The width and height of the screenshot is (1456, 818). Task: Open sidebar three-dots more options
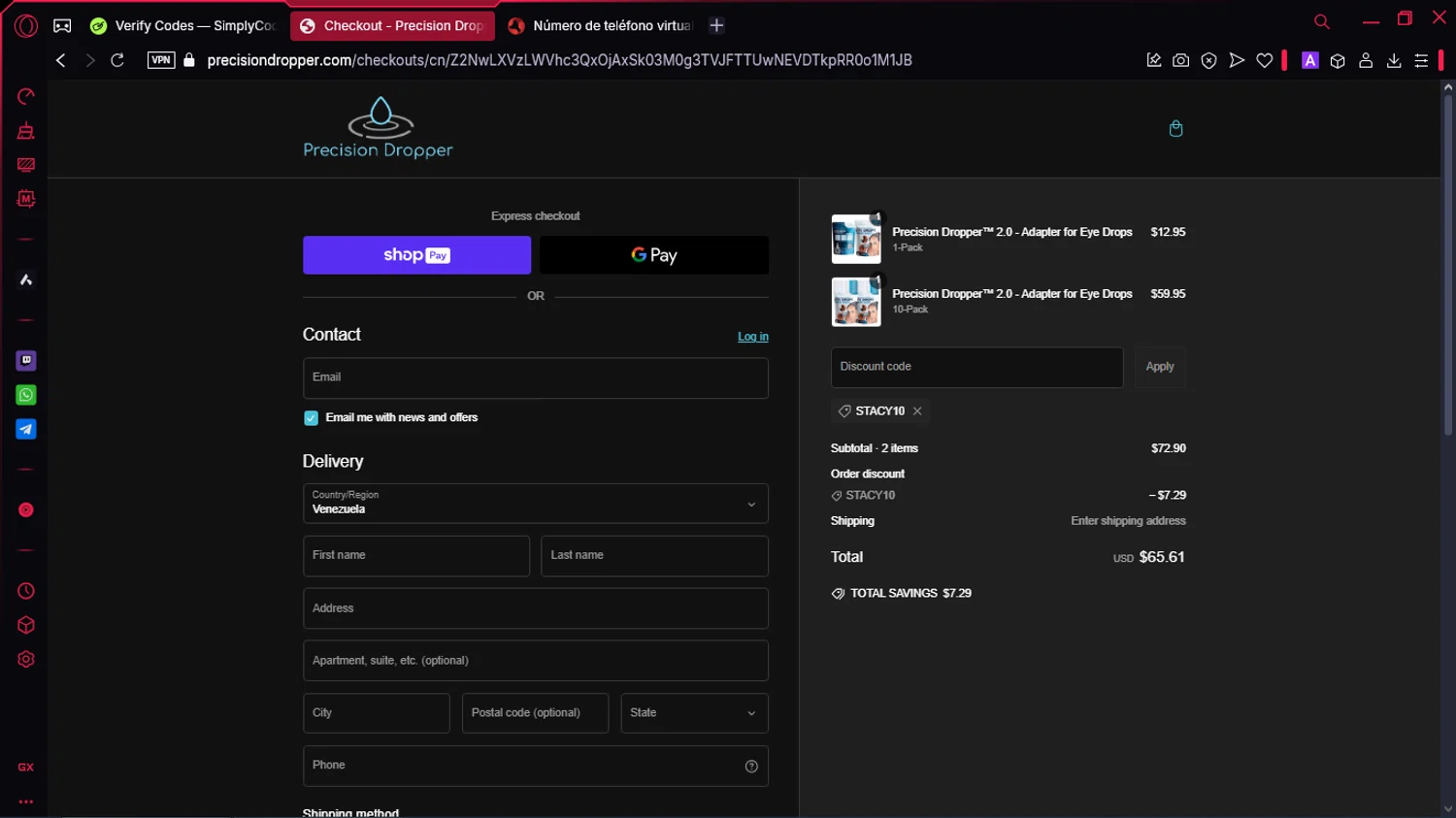26,802
